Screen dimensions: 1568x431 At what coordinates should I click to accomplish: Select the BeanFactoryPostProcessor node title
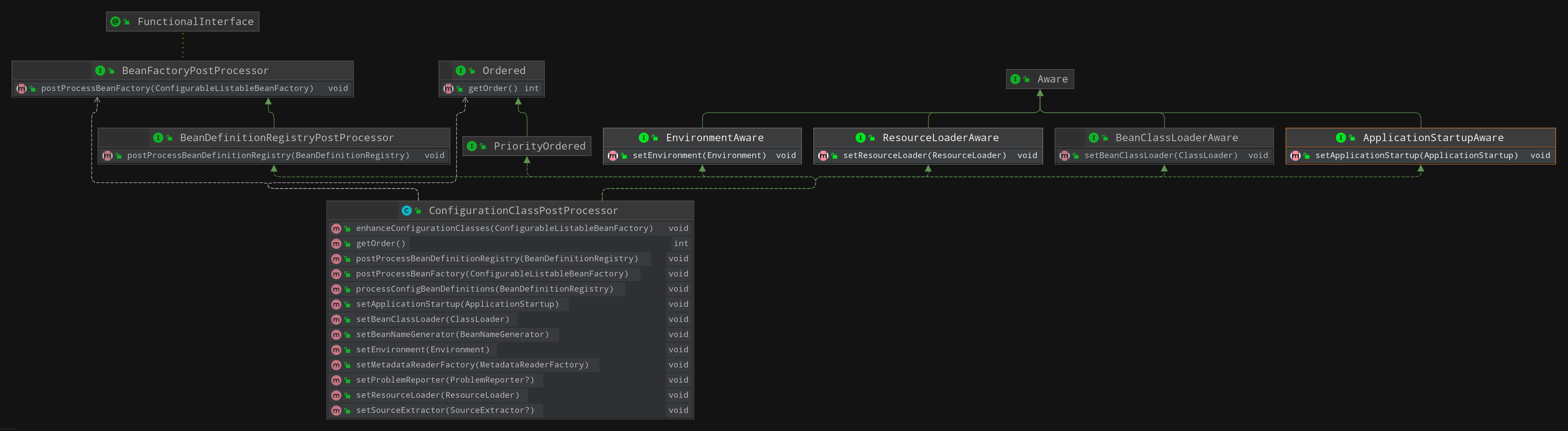(195, 71)
